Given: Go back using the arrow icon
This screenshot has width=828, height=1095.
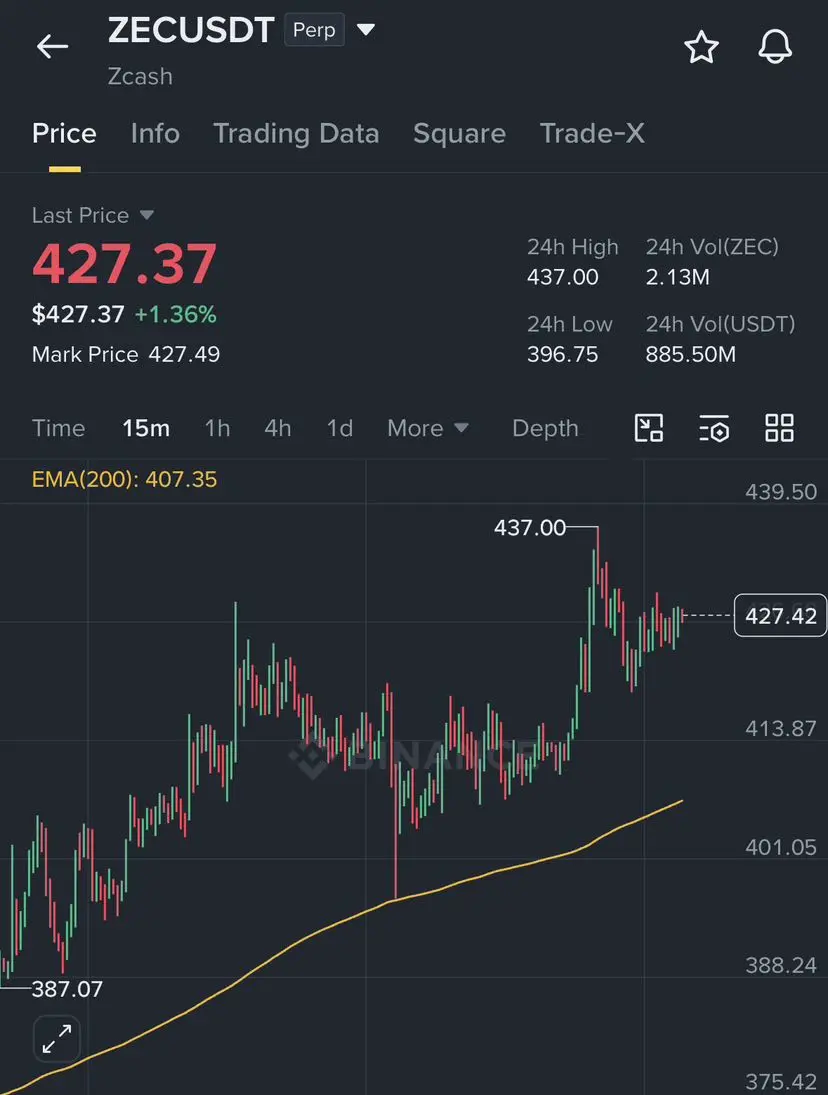Looking at the screenshot, I should (52, 47).
